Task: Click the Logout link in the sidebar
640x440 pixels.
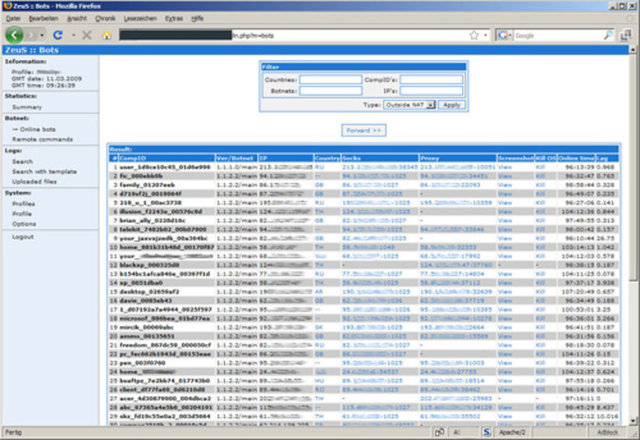Action: click(x=23, y=236)
